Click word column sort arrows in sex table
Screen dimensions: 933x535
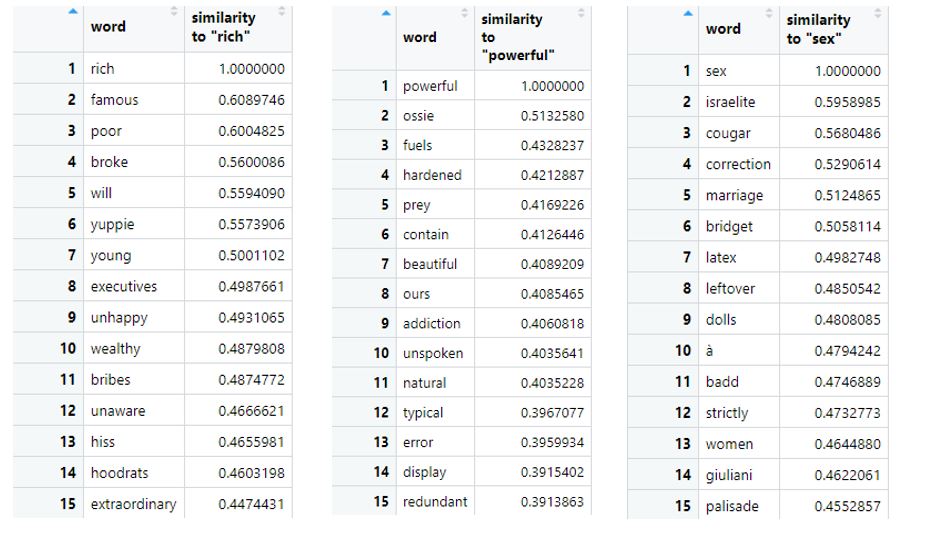click(x=769, y=13)
